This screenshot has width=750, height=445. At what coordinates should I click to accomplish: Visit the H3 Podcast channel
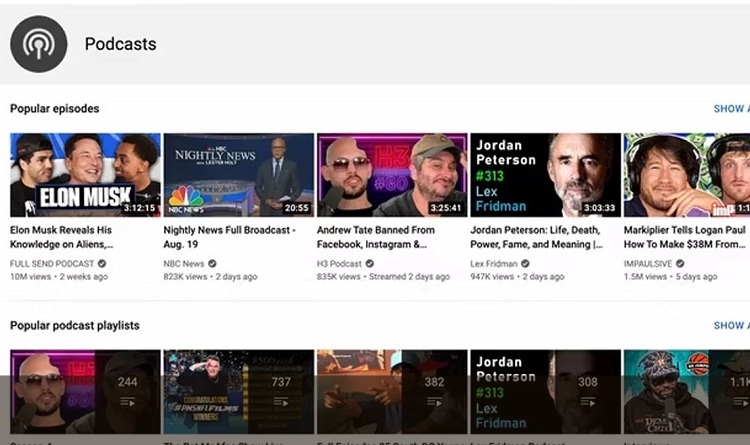click(x=339, y=264)
